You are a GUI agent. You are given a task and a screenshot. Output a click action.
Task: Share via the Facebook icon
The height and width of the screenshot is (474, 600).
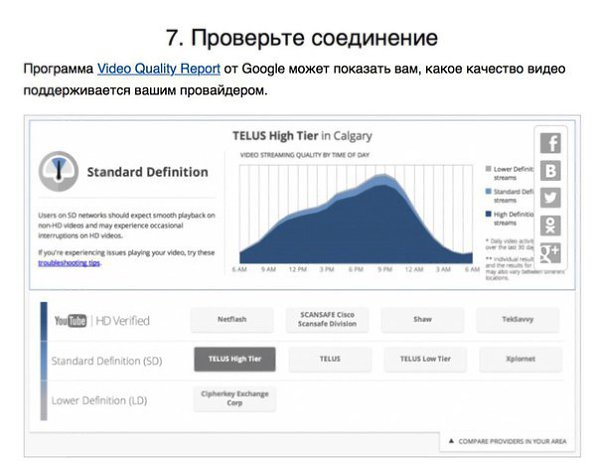tap(550, 143)
